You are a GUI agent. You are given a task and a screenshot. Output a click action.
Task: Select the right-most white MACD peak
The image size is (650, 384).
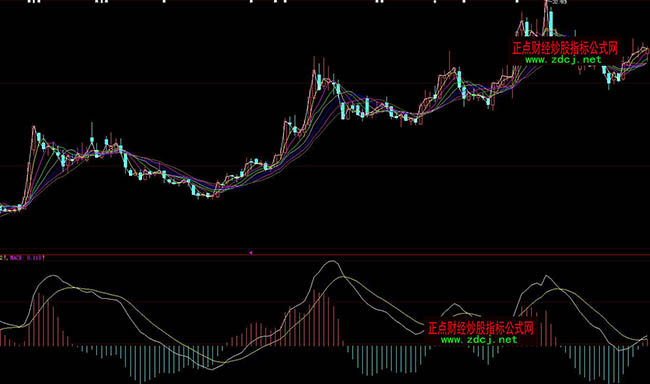click(x=546, y=276)
